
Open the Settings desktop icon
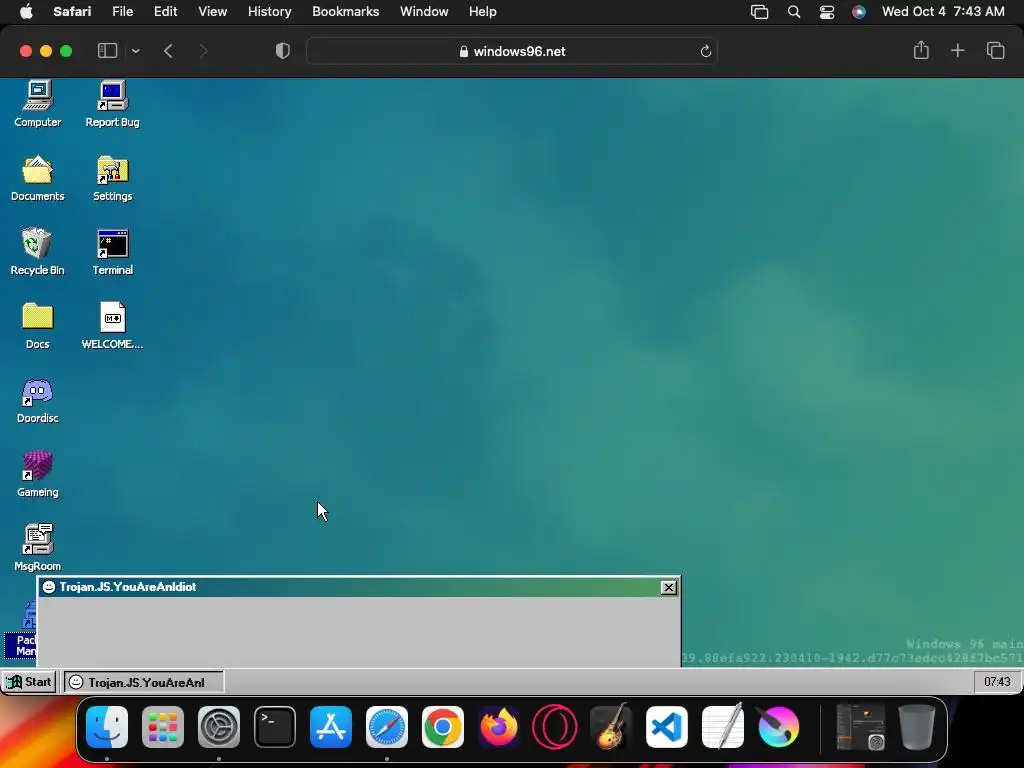(112, 178)
